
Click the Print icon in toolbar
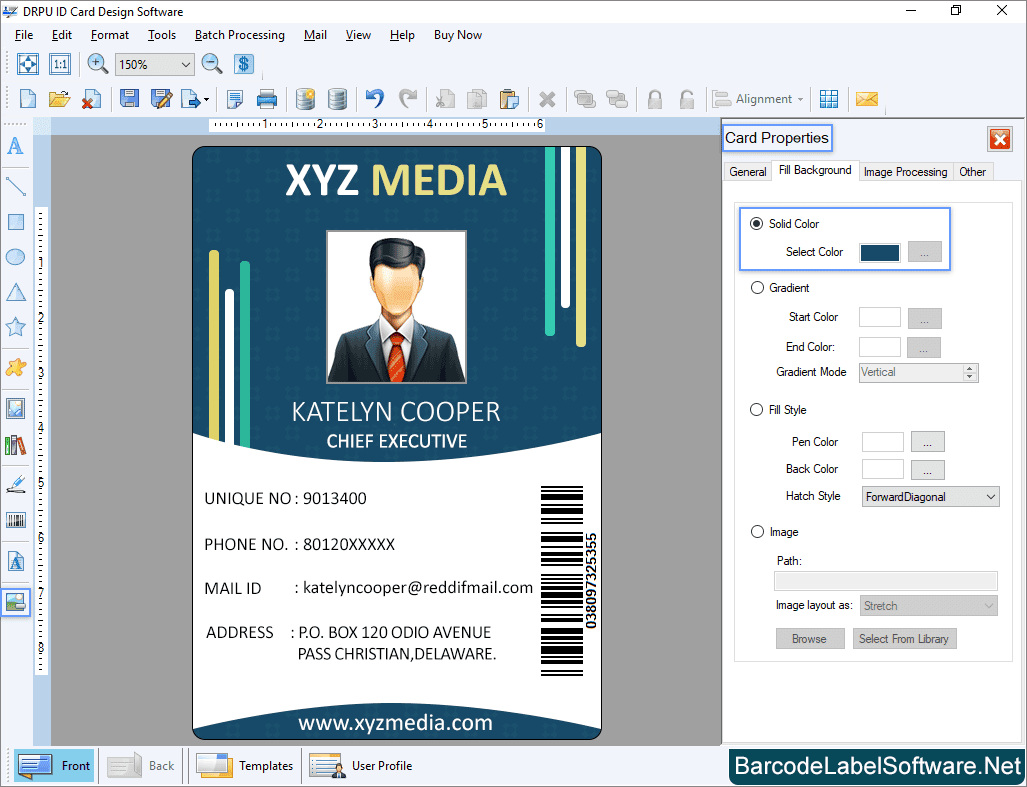[267, 98]
